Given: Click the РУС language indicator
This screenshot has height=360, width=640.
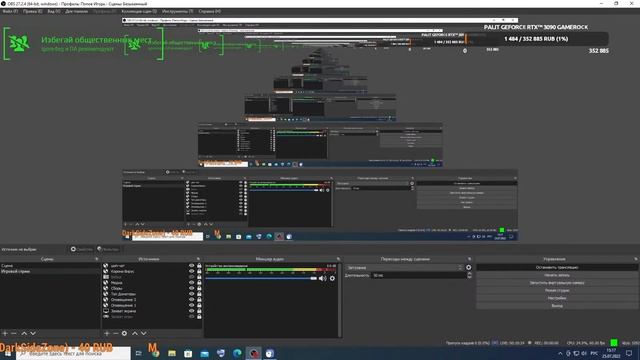Looking at the screenshot, I should (594, 353).
